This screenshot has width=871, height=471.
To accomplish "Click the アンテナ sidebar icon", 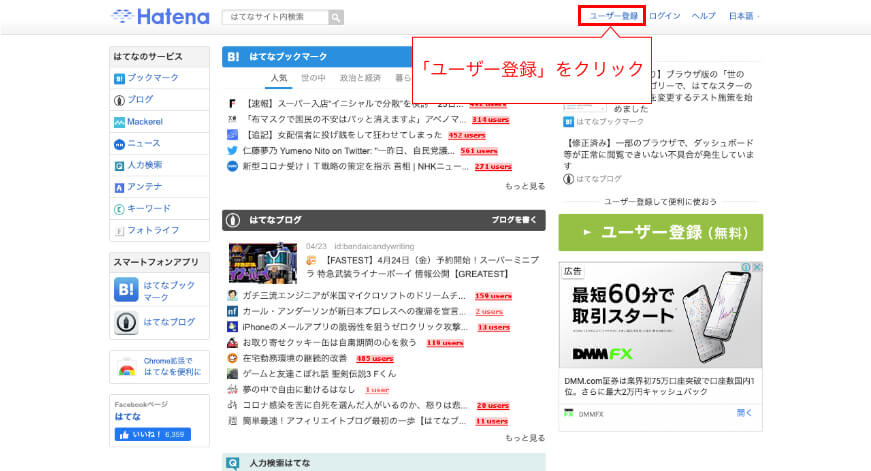I will pos(119,188).
